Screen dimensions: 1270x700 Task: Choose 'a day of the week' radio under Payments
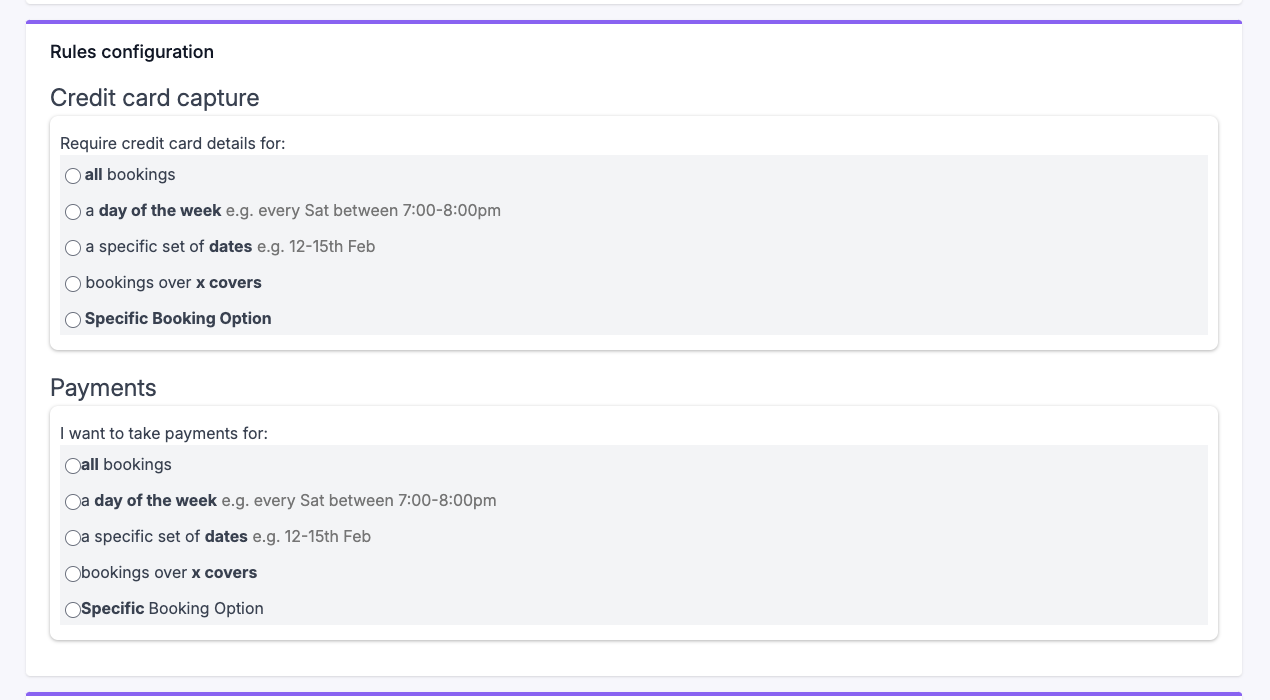[x=73, y=502]
